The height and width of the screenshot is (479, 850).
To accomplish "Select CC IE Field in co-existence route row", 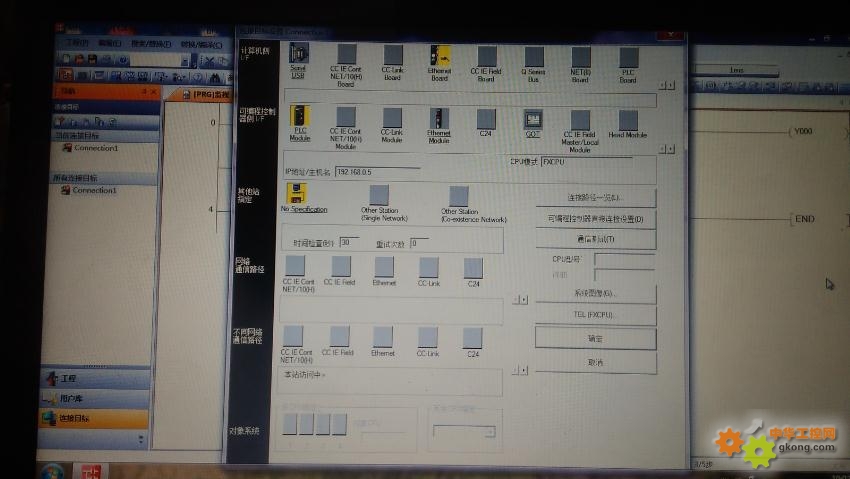I will click(x=340, y=336).
